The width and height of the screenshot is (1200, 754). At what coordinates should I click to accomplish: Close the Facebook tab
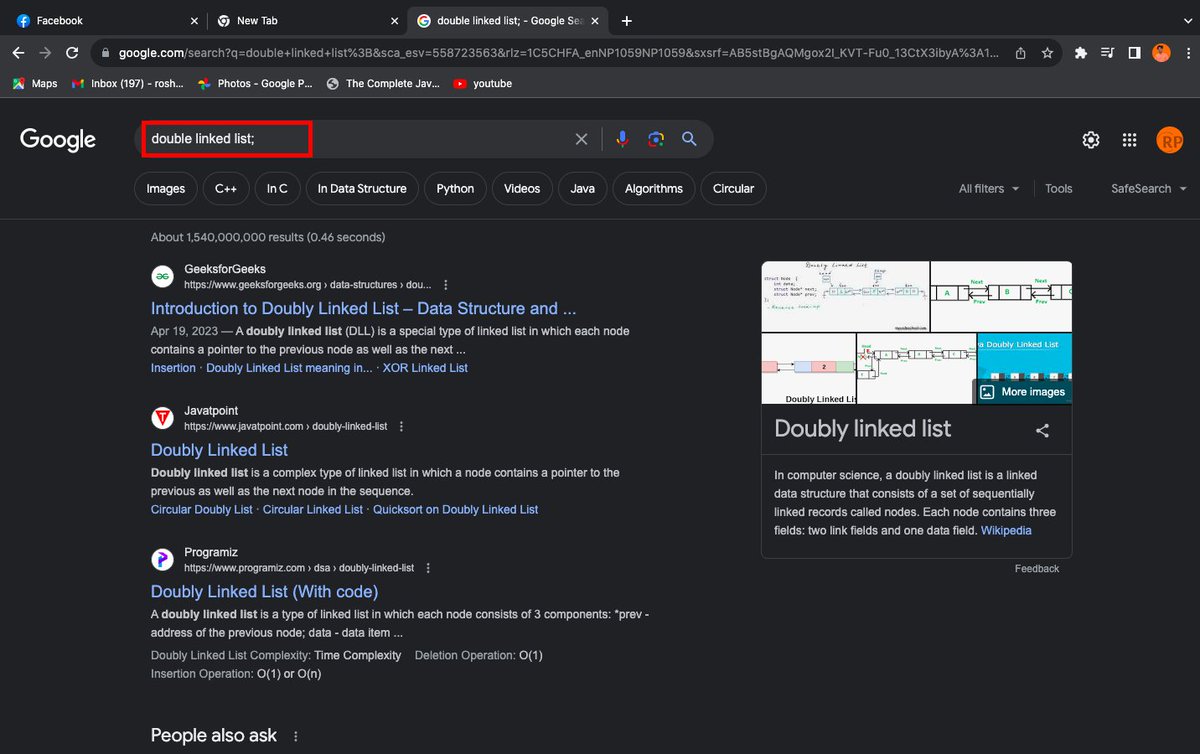click(194, 20)
